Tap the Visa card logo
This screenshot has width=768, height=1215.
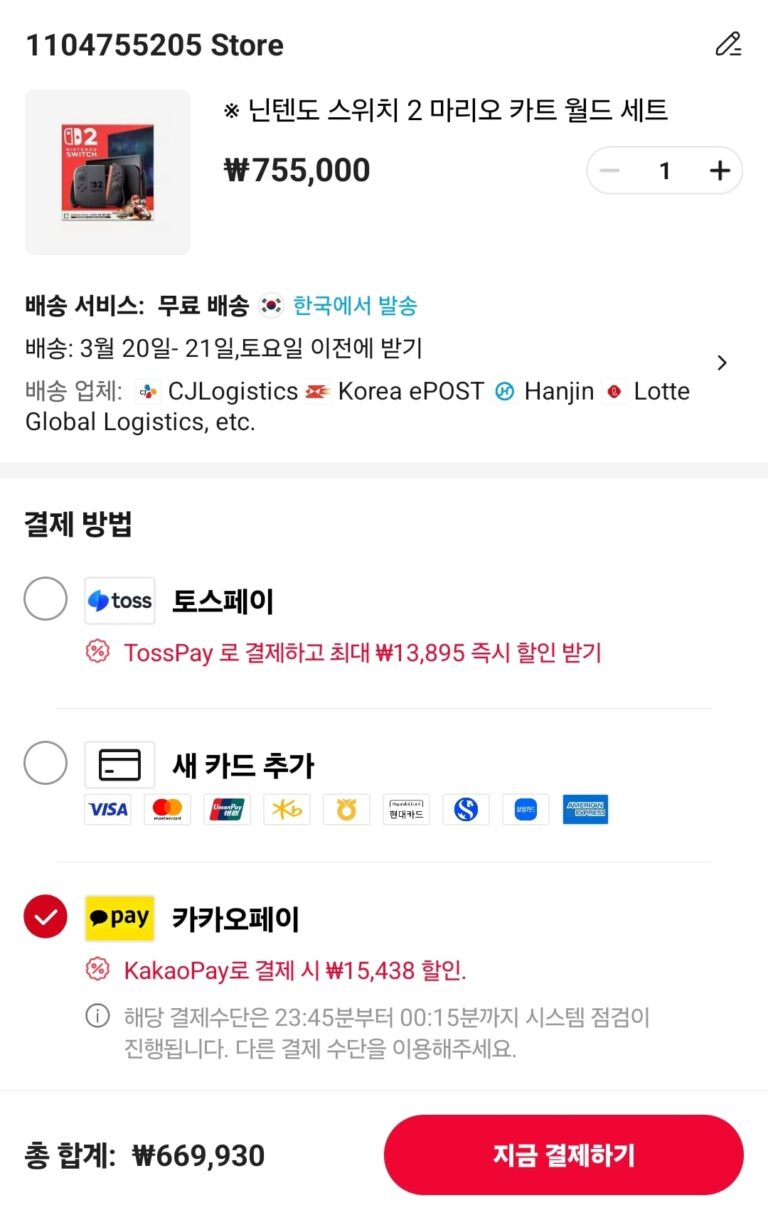107,809
